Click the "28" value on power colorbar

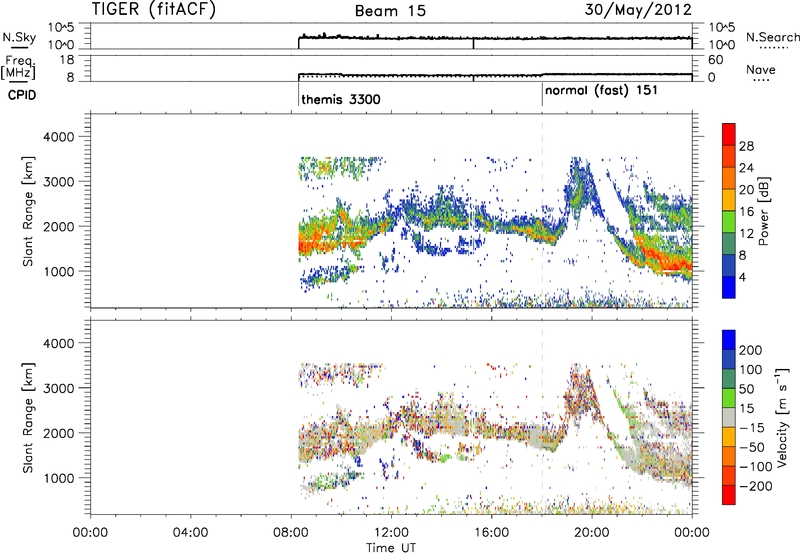pyautogui.click(x=746, y=146)
